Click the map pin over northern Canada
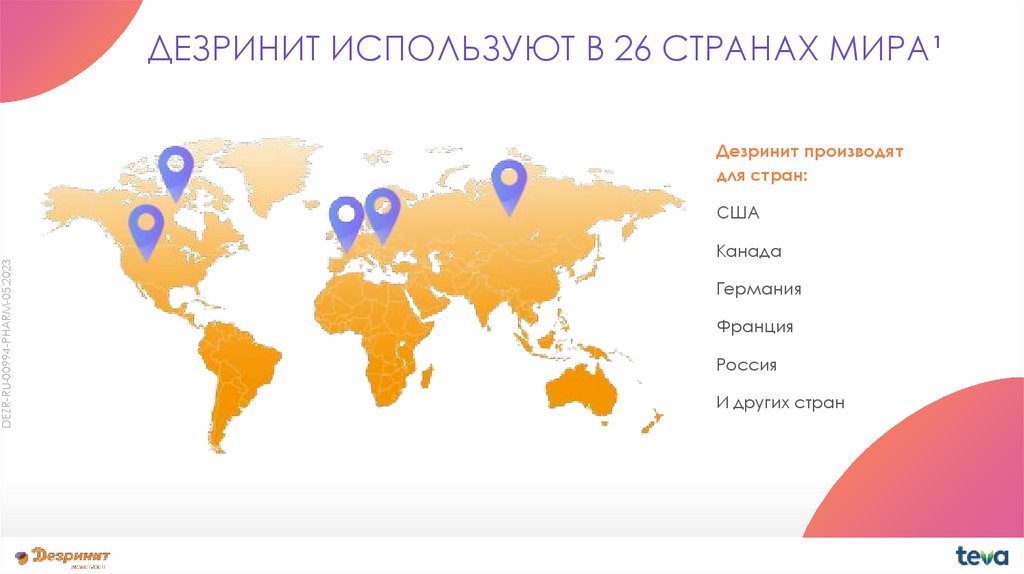Viewport: 1024px width, 574px height. coord(176,173)
